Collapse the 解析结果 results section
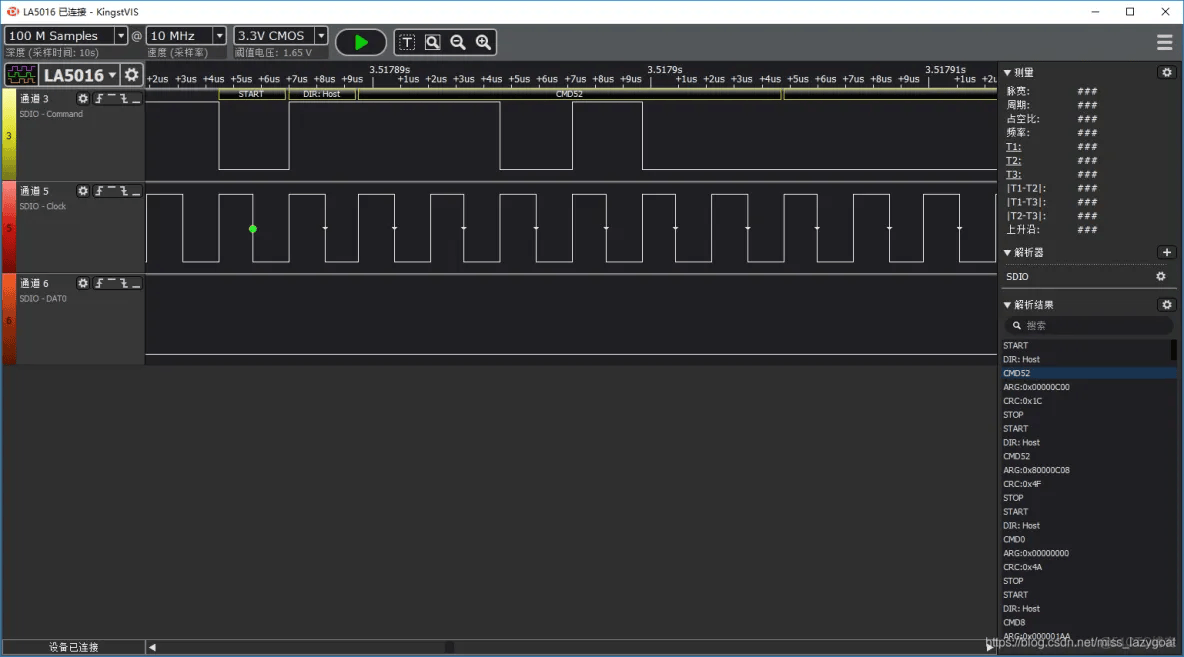 [1007, 304]
